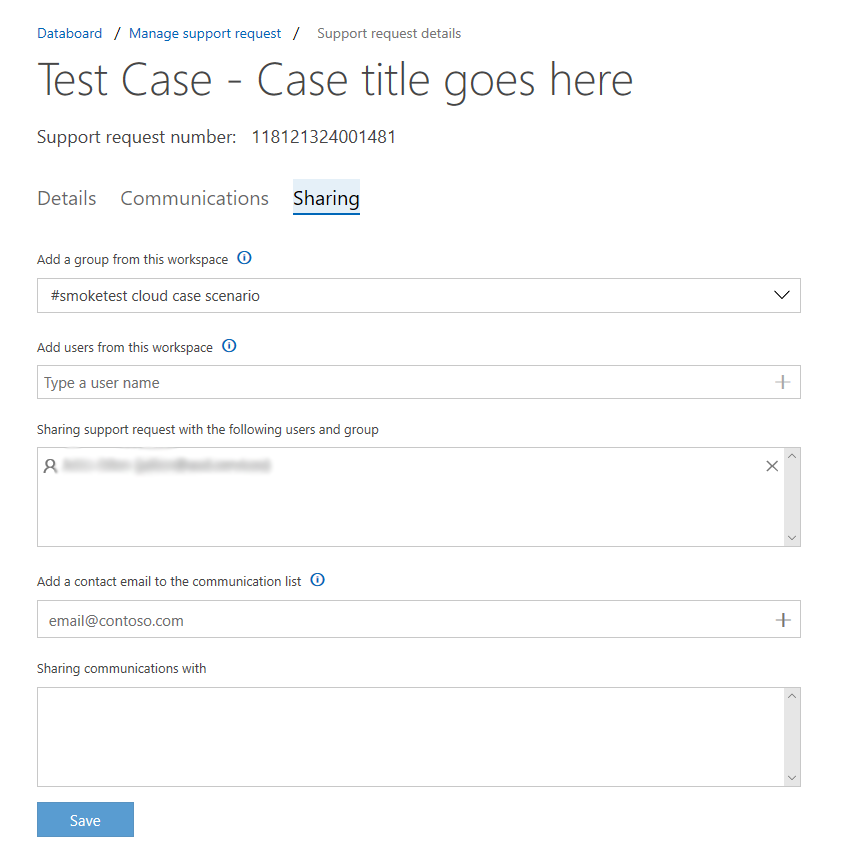Click info icon beside 'Add users from this workspace'
Screen dimensions: 851x855
229,346
